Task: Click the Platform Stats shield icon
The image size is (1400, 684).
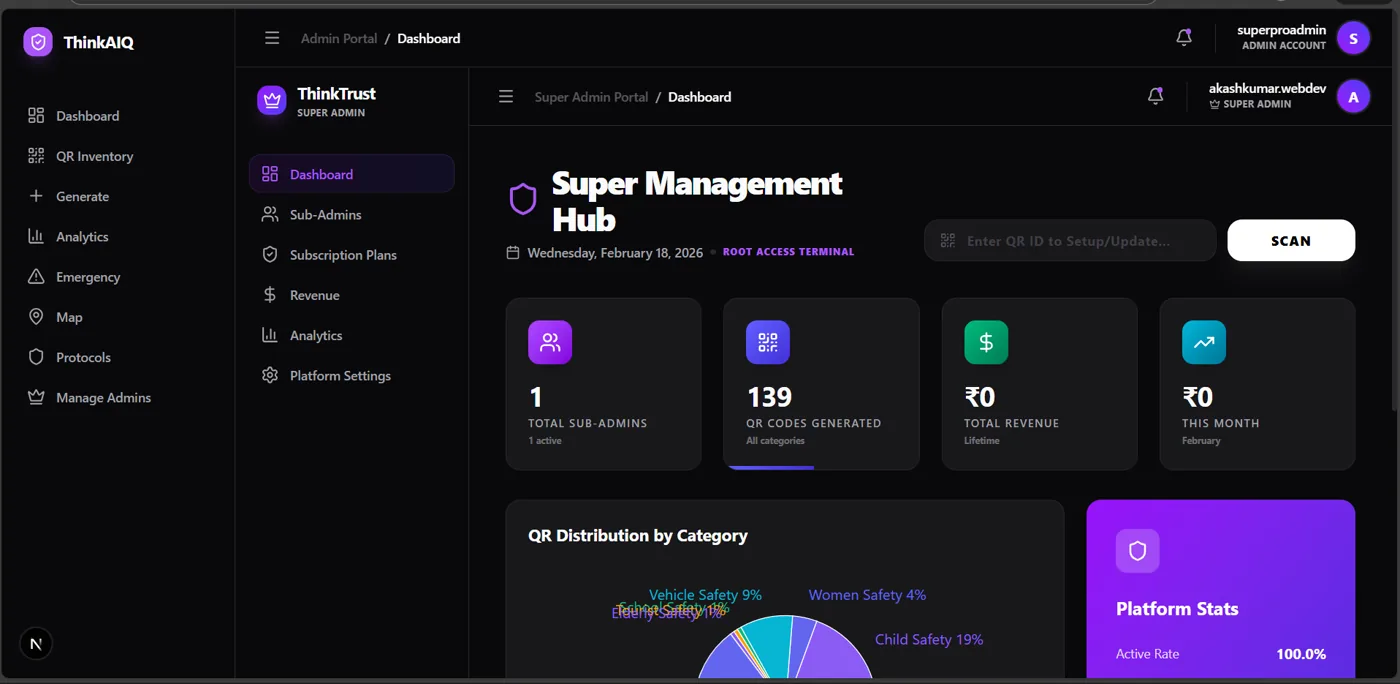Action: (1138, 551)
